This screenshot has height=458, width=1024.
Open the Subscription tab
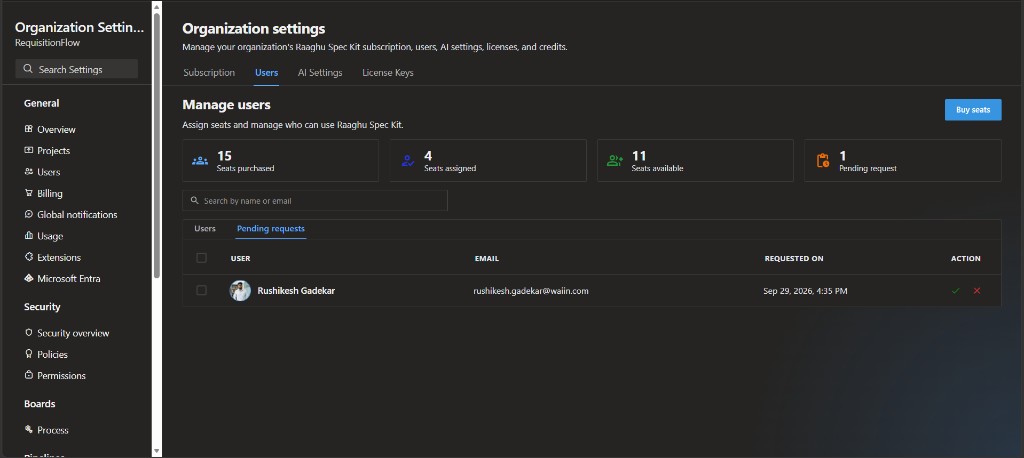coord(209,73)
